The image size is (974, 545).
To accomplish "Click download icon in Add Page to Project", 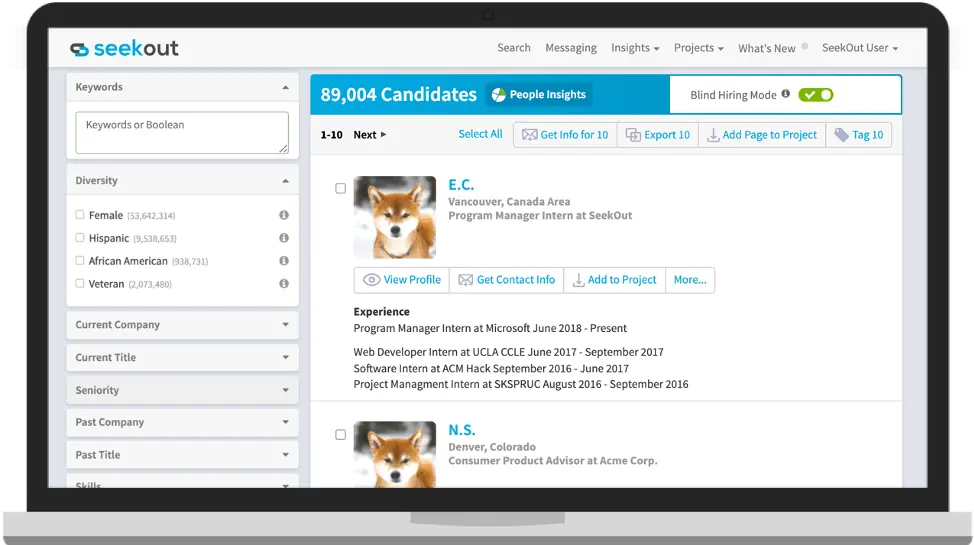I will pyautogui.click(x=713, y=135).
